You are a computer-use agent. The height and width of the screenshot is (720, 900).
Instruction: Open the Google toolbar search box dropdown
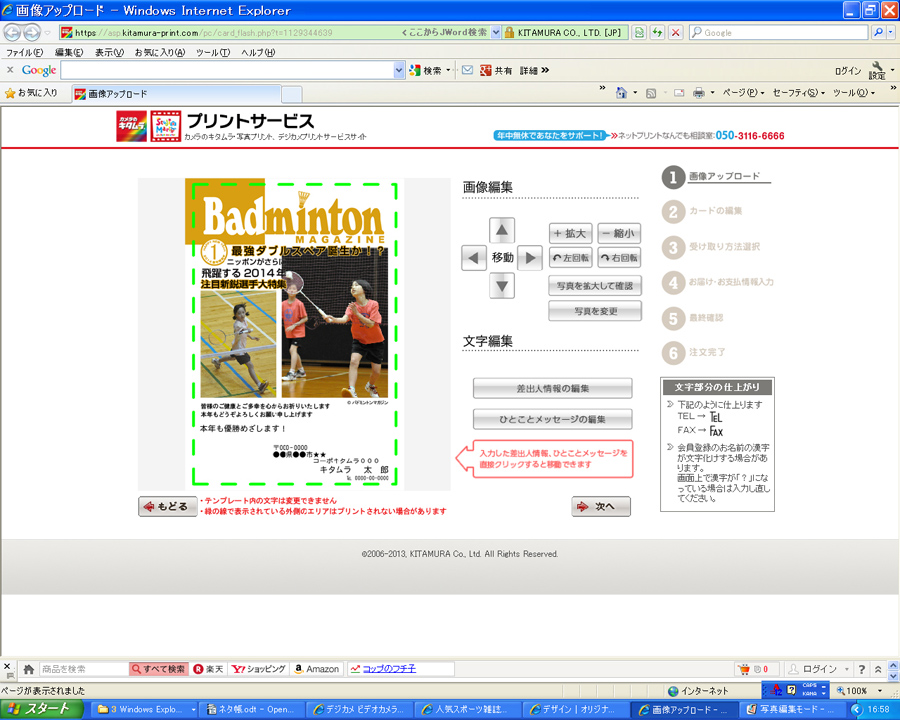click(399, 70)
